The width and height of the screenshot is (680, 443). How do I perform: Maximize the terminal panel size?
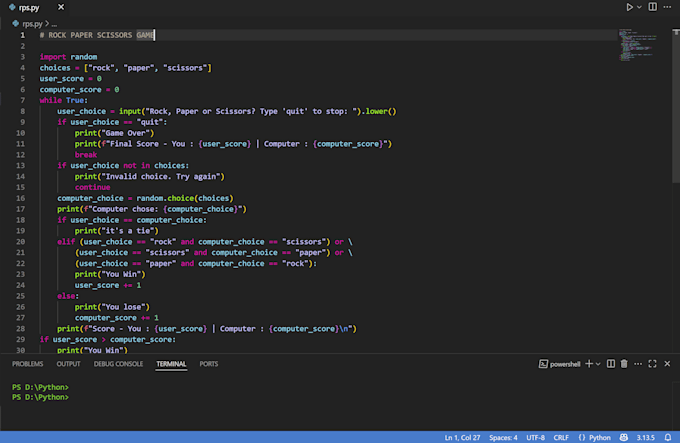click(x=652, y=364)
